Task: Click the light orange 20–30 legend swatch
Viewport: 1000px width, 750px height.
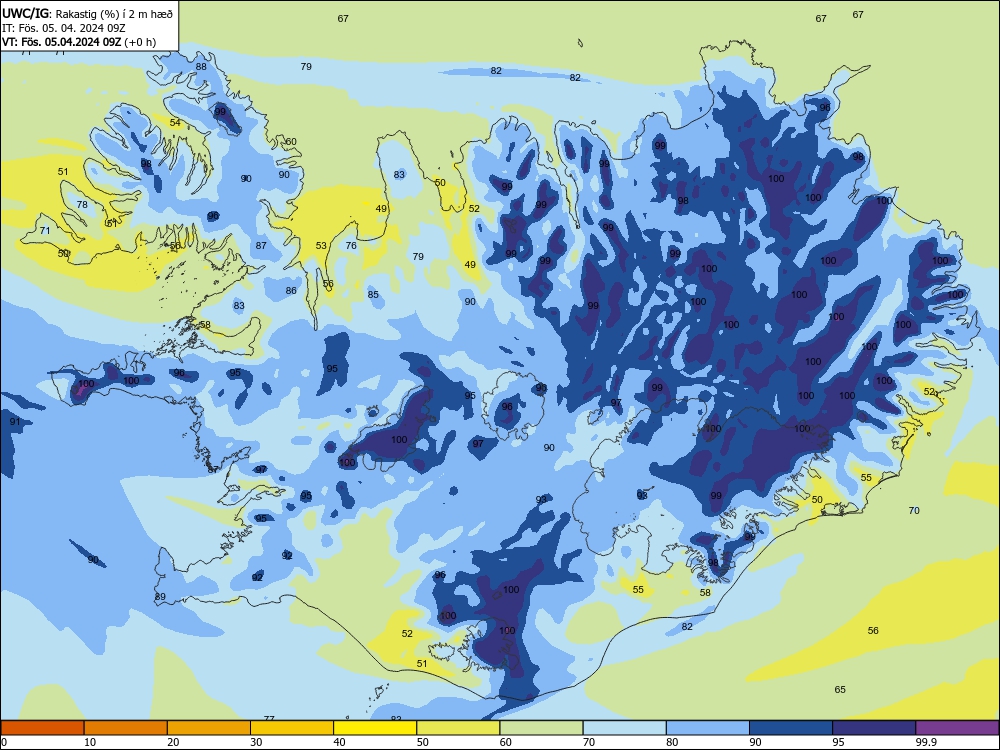Action: (209, 728)
